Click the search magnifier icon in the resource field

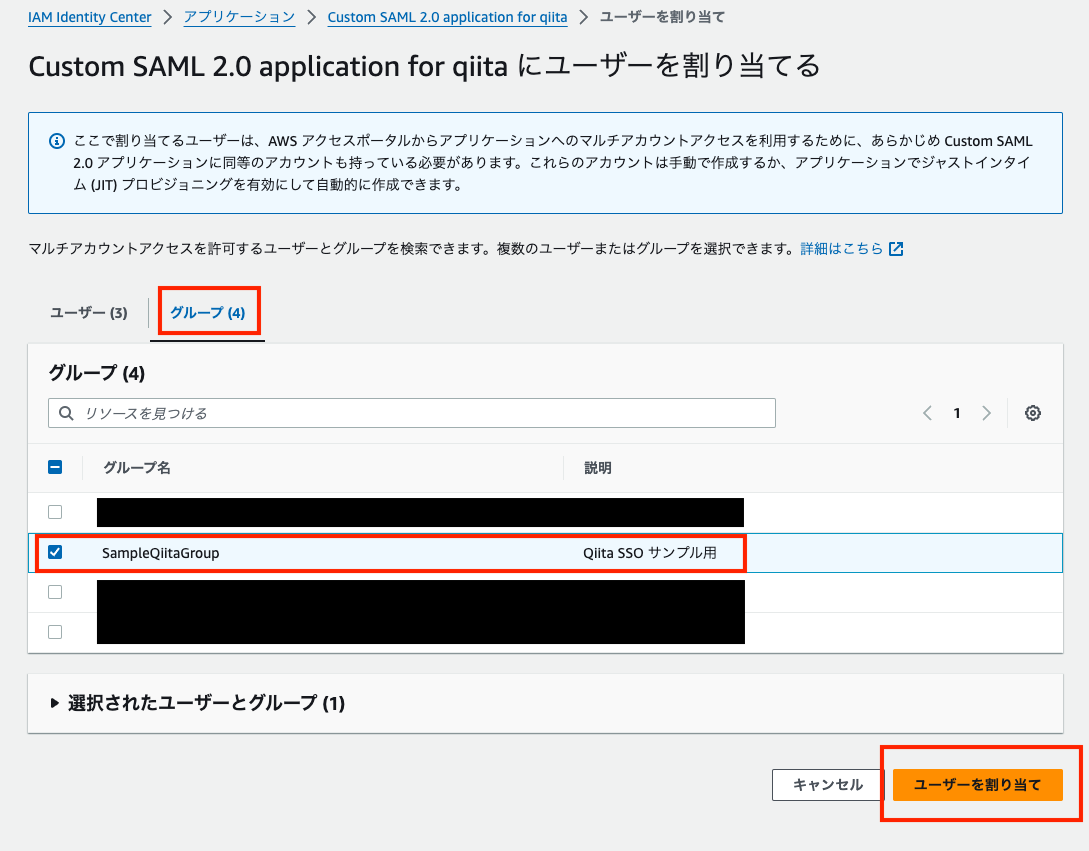click(x=66, y=413)
